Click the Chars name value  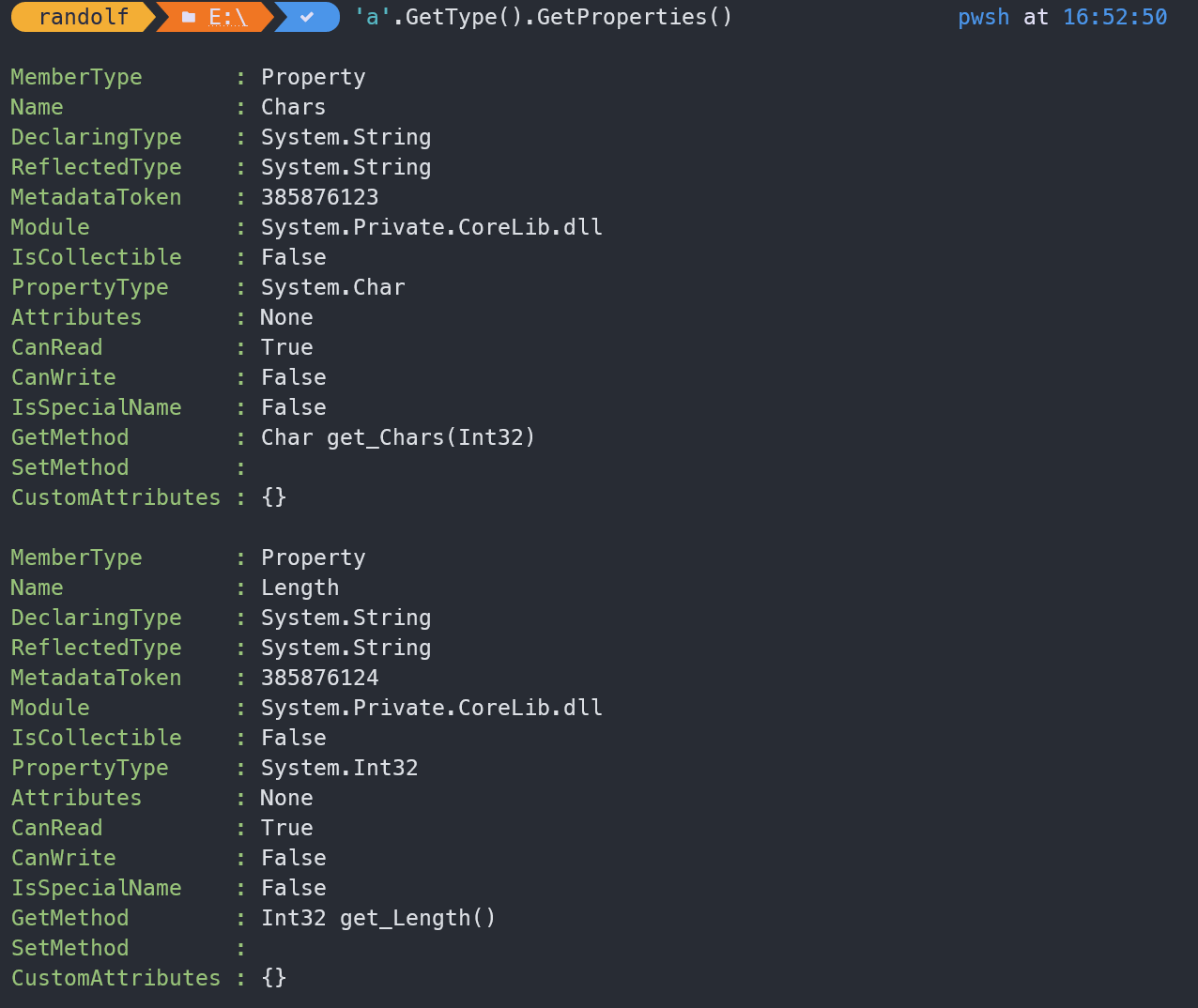pyautogui.click(x=293, y=107)
